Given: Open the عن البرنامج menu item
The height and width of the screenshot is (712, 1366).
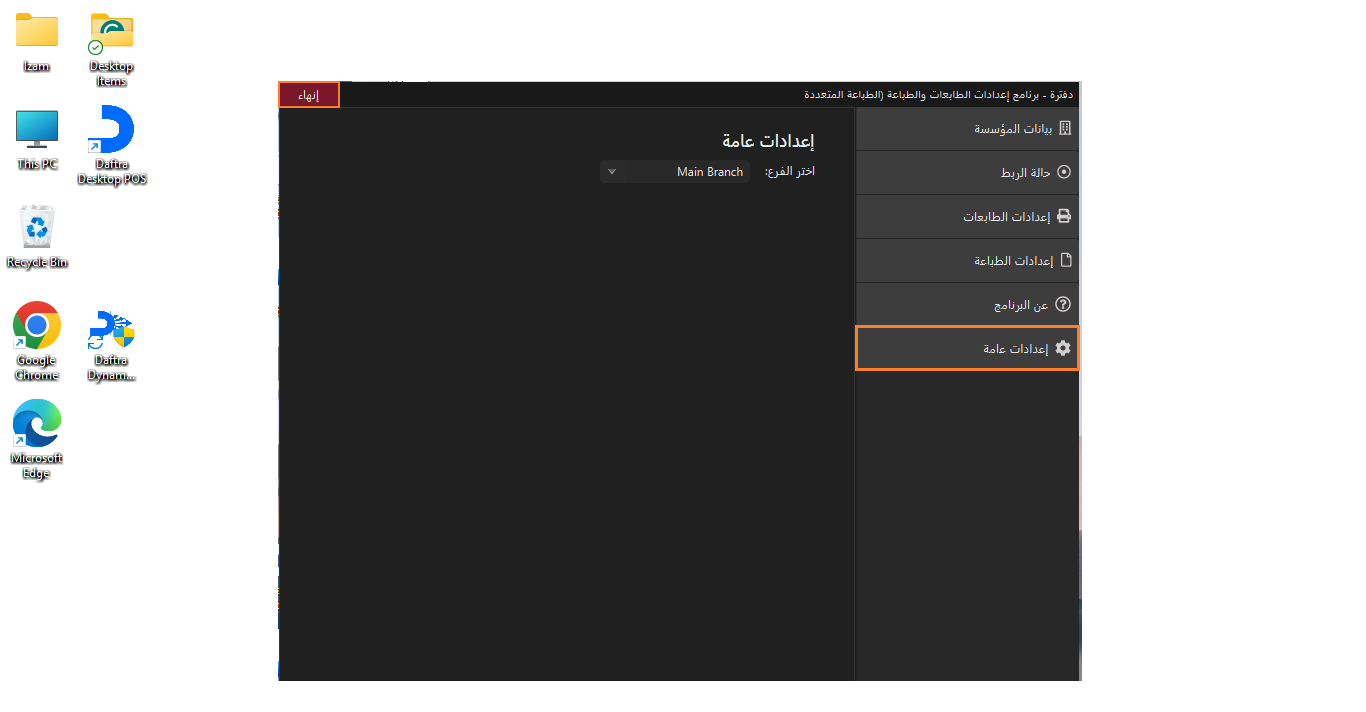Looking at the screenshot, I should [967, 305].
